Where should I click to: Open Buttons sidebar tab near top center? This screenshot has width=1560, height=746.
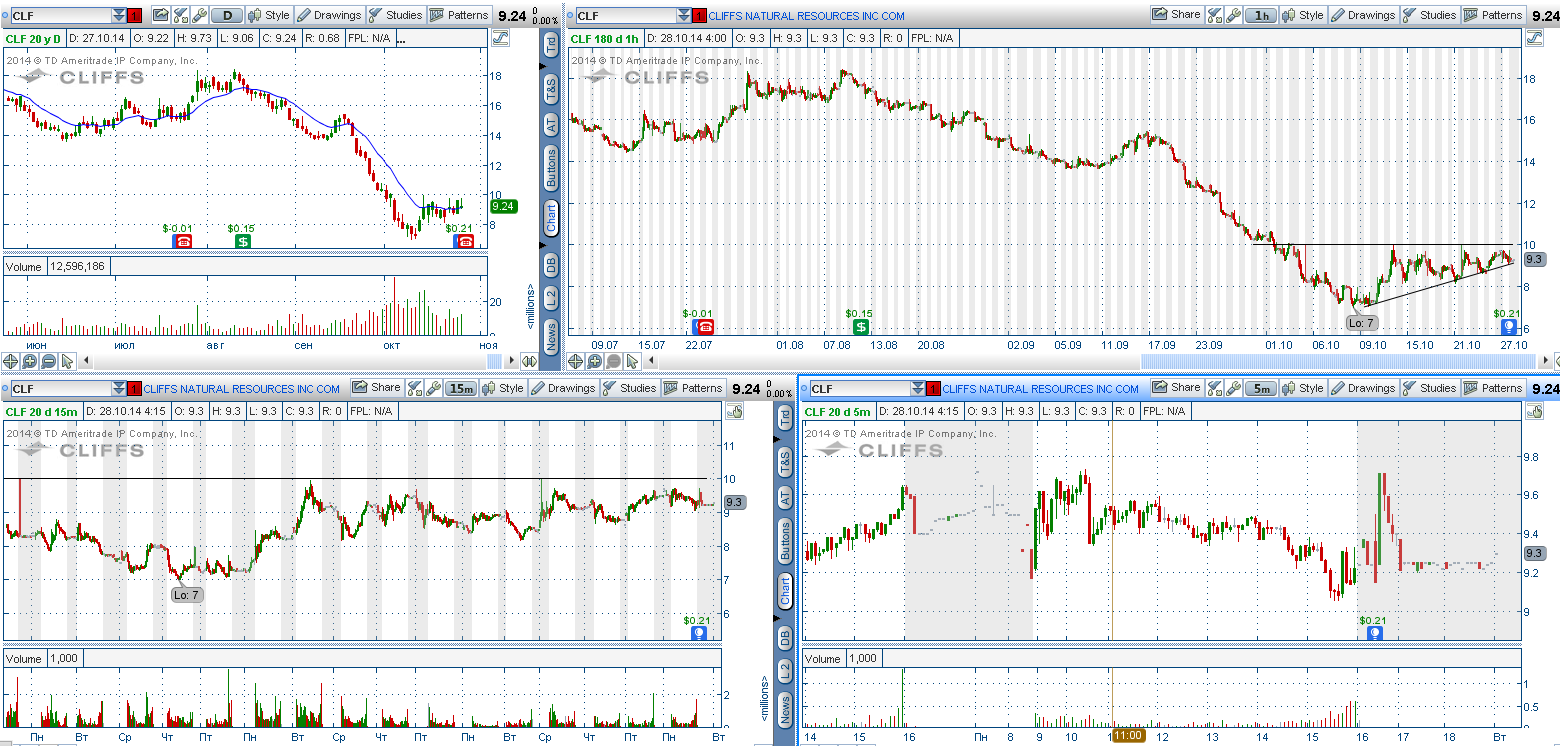tap(550, 168)
